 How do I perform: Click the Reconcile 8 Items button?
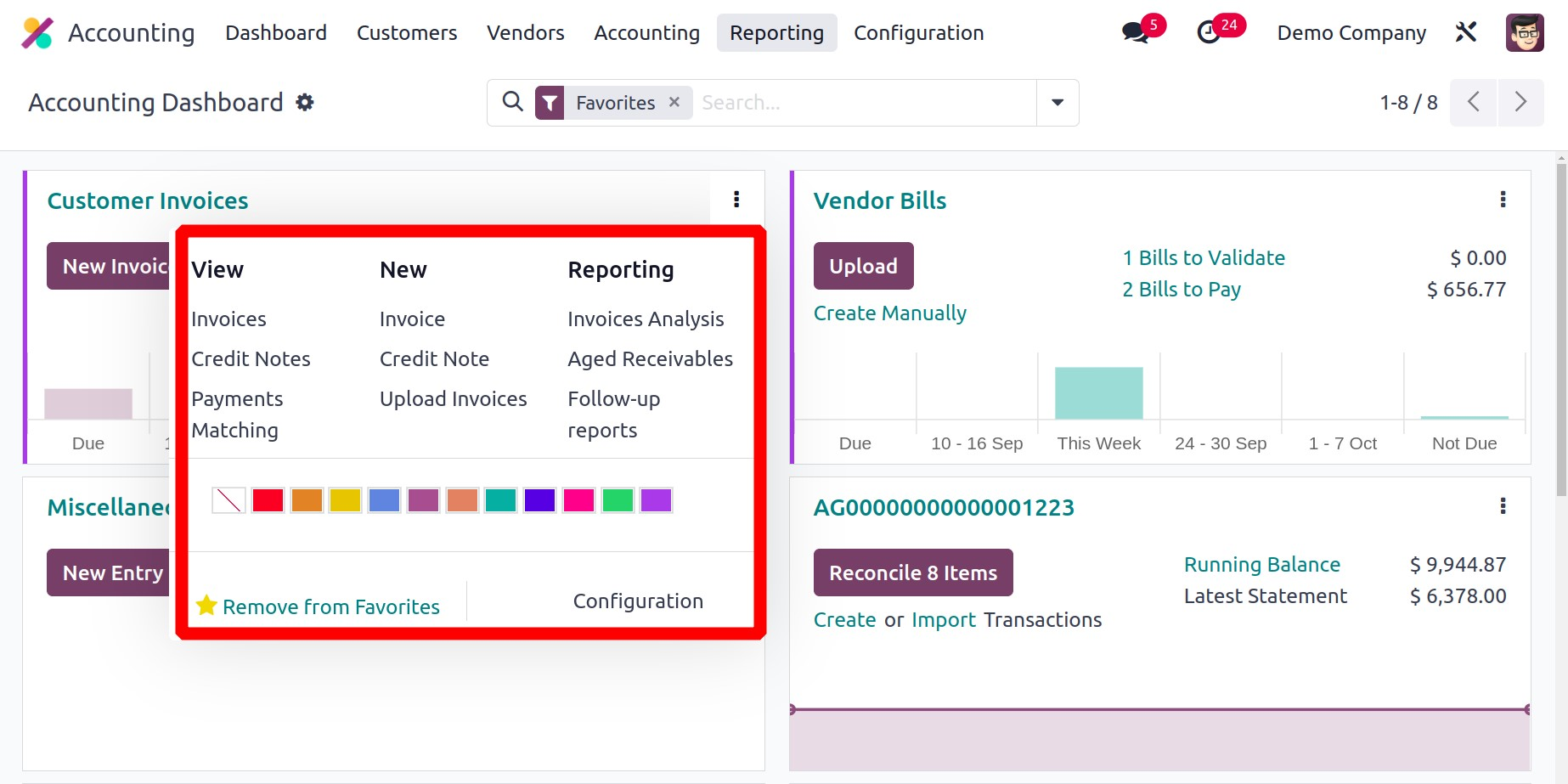pyautogui.click(x=913, y=572)
